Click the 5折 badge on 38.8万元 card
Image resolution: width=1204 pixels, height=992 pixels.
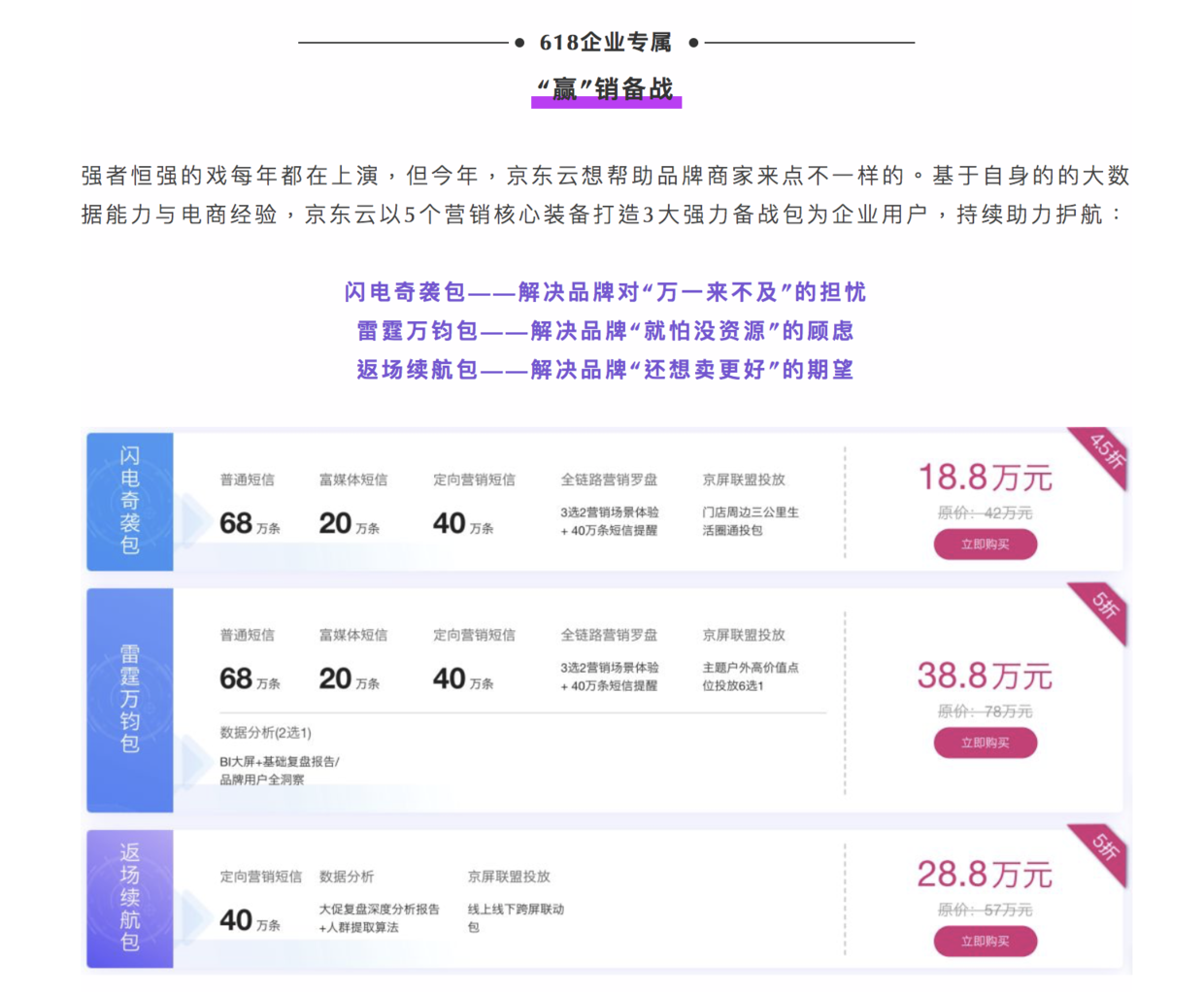(x=1105, y=607)
